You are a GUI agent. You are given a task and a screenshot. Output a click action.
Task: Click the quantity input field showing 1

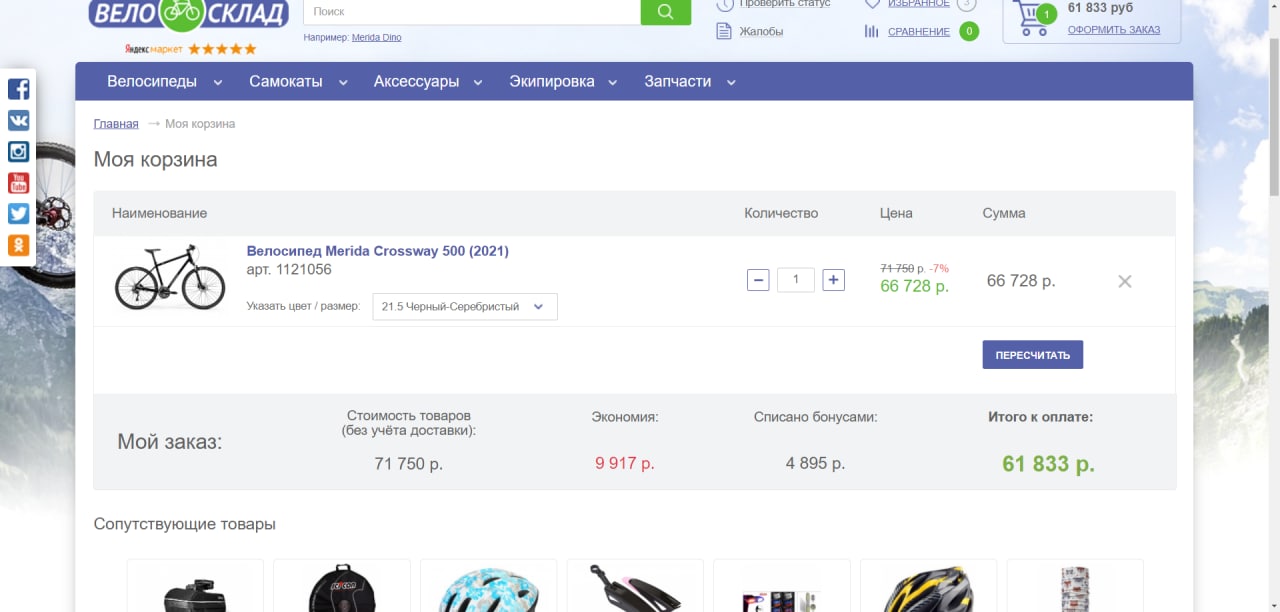coord(796,280)
